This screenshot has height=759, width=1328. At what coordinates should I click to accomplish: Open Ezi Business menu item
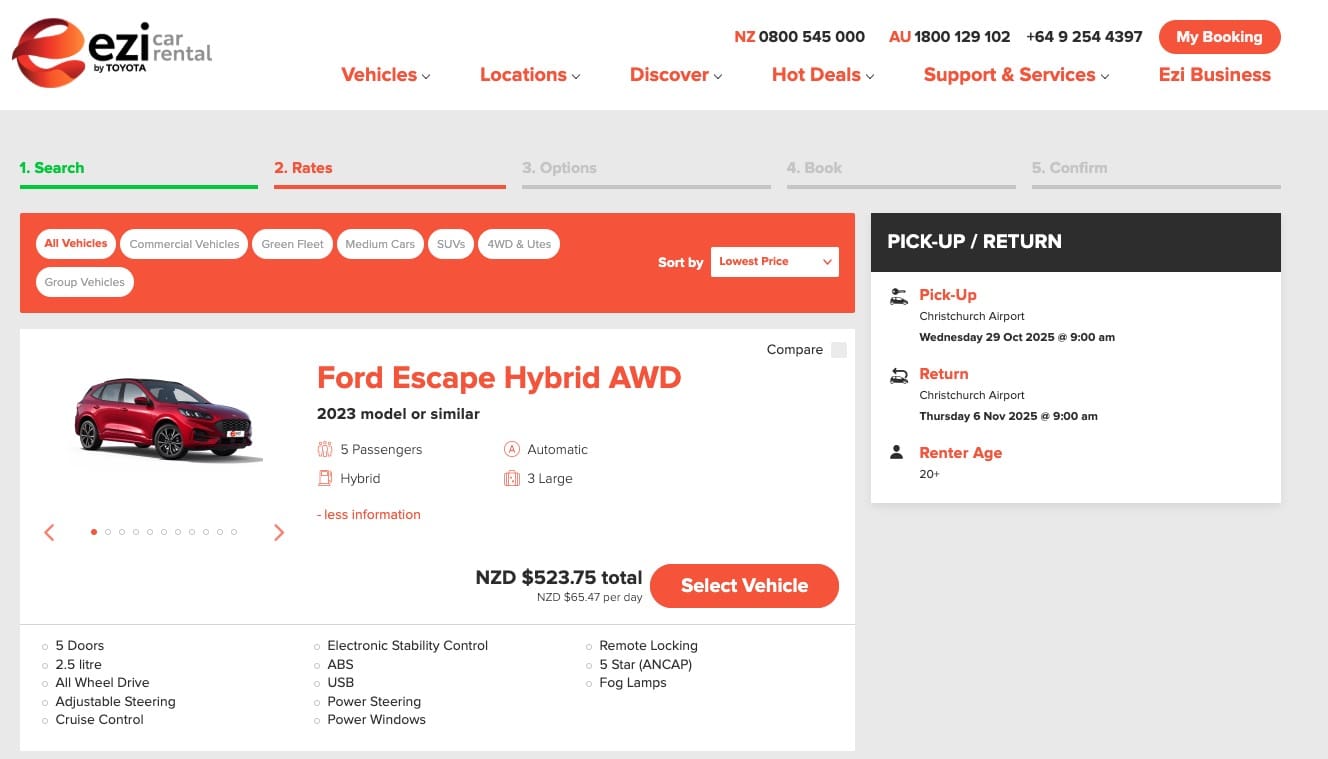pos(1214,75)
